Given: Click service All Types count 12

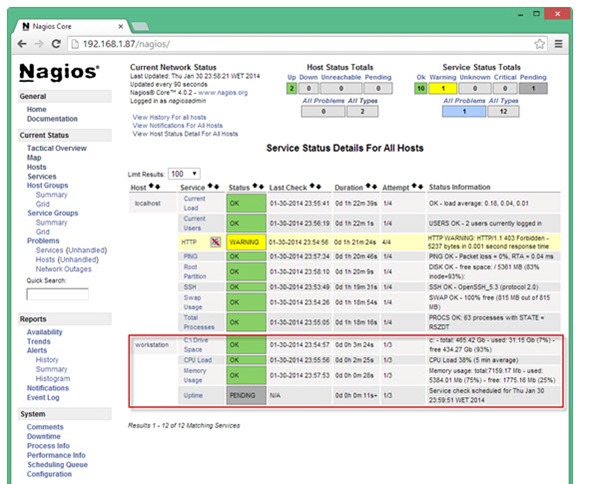Looking at the screenshot, I should [x=503, y=111].
